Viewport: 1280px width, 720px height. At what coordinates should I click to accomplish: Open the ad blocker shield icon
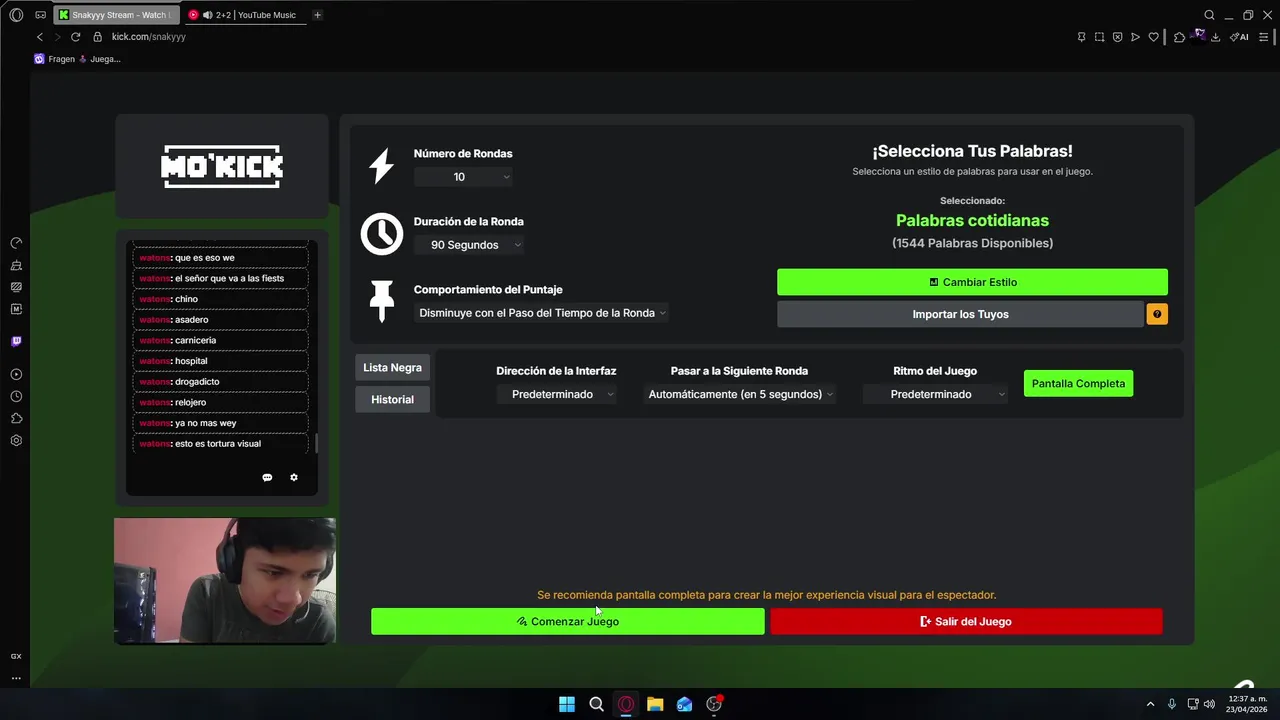click(x=1117, y=37)
